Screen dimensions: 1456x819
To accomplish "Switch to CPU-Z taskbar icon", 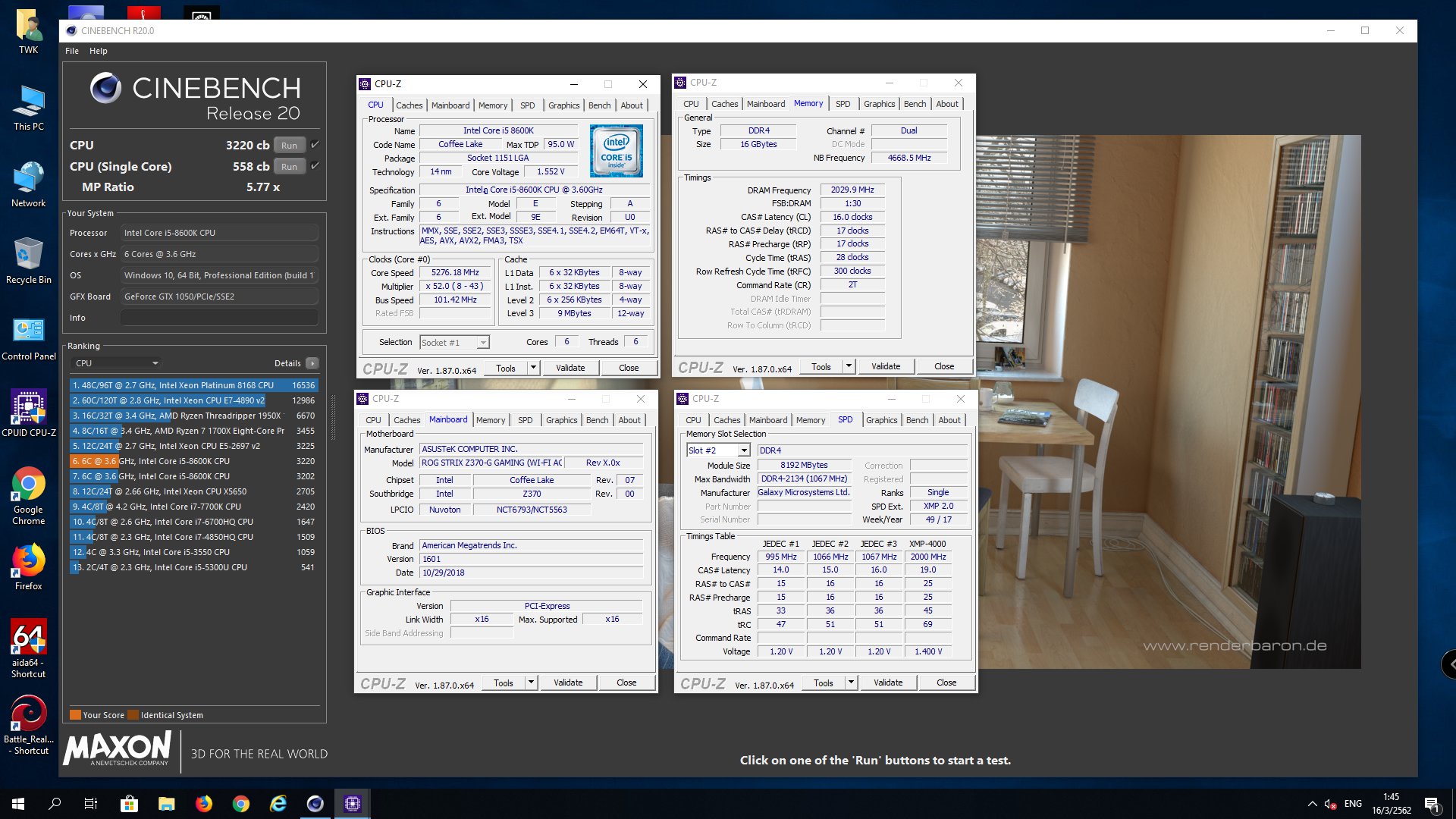I will (352, 804).
